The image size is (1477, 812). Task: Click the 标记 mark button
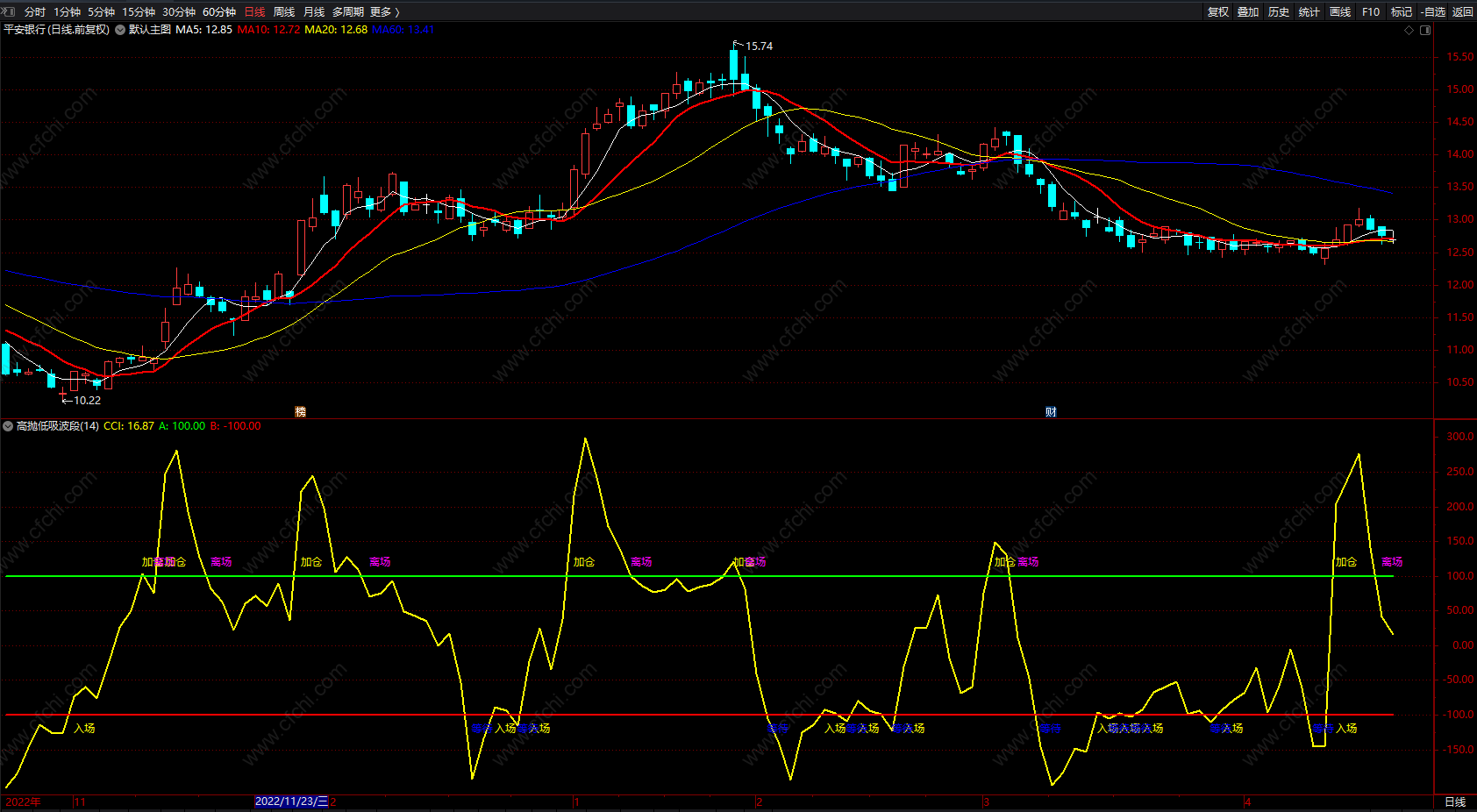pyautogui.click(x=1402, y=11)
